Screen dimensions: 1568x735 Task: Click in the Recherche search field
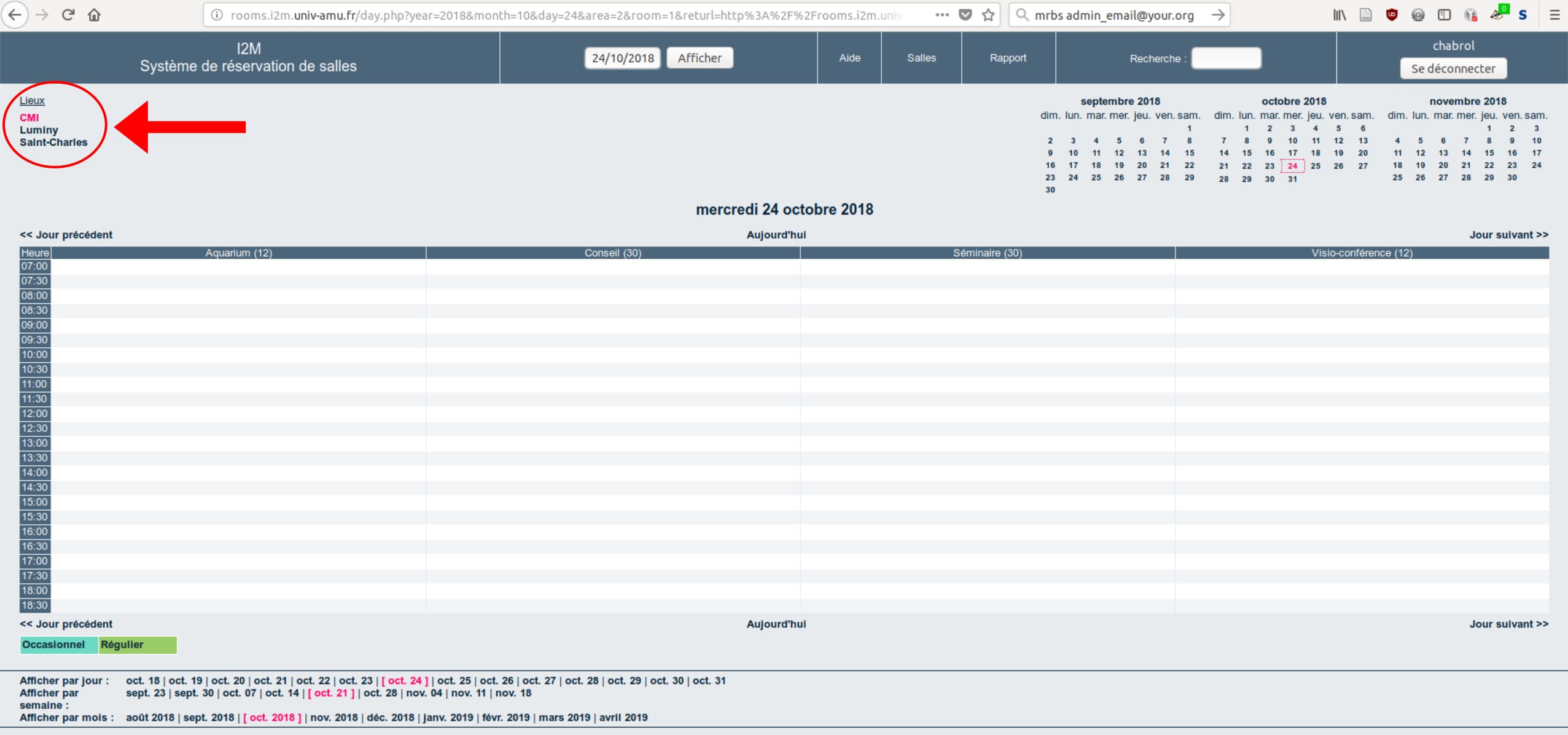1226,58
